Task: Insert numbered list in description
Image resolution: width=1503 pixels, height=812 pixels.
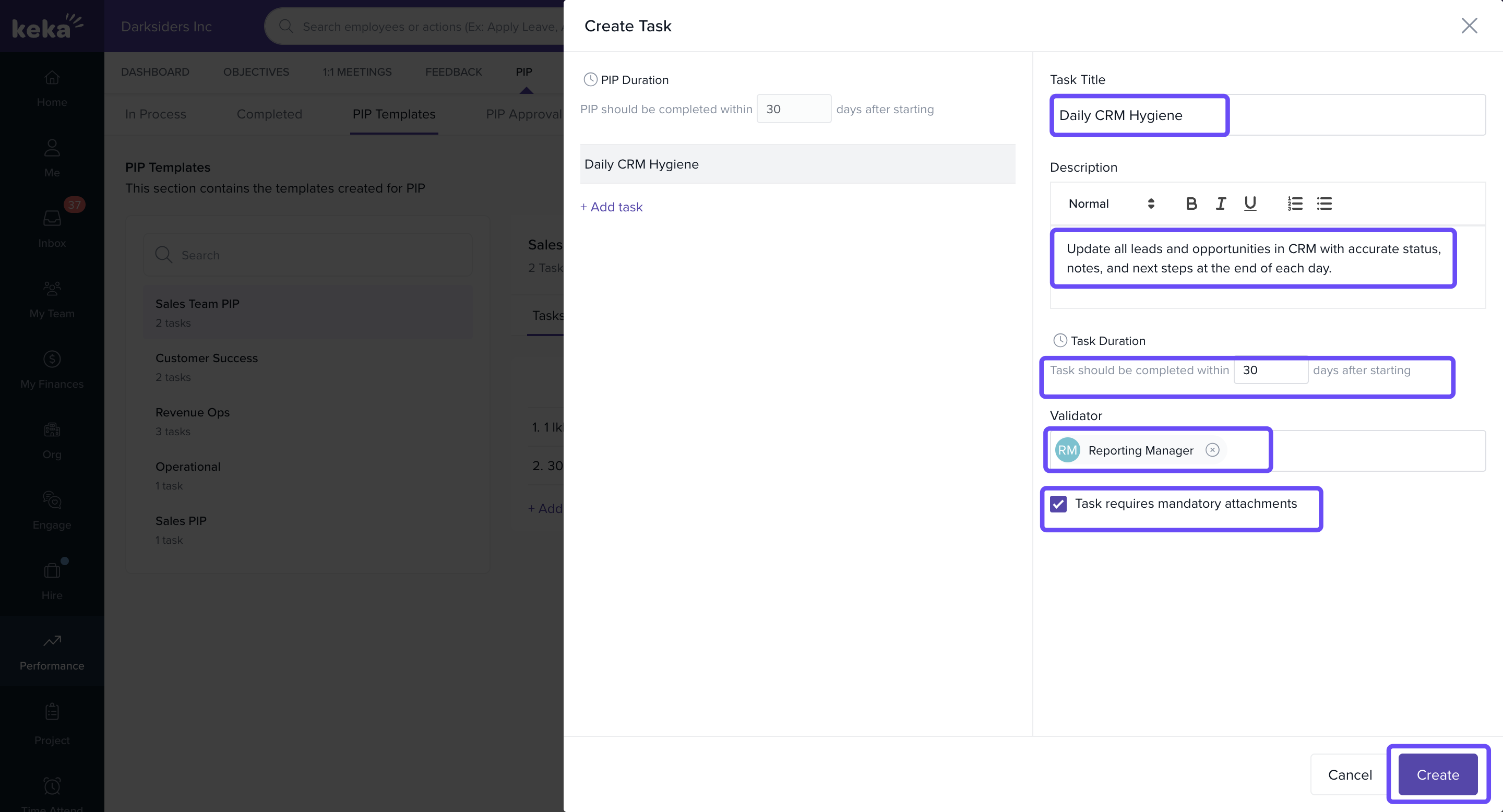Action: tap(1295, 204)
